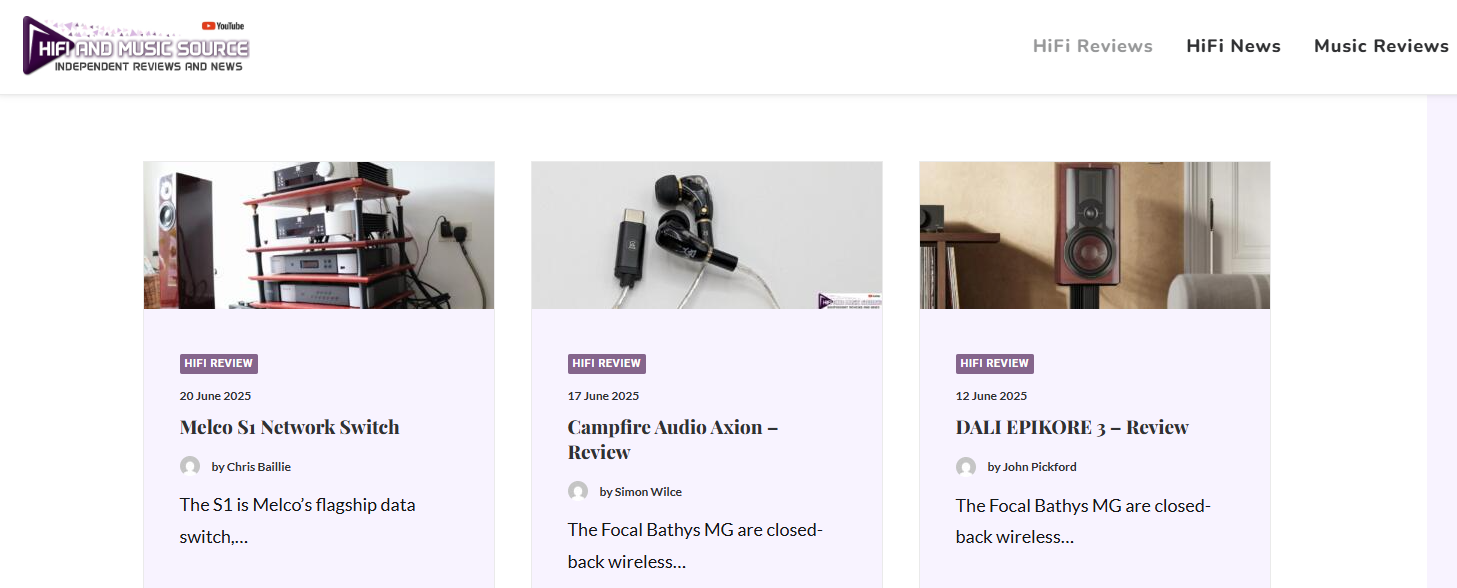Image resolution: width=1457 pixels, height=588 pixels.
Task: Open the DALI EPIKORE 3 – Review title
Action: (x=1072, y=427)
